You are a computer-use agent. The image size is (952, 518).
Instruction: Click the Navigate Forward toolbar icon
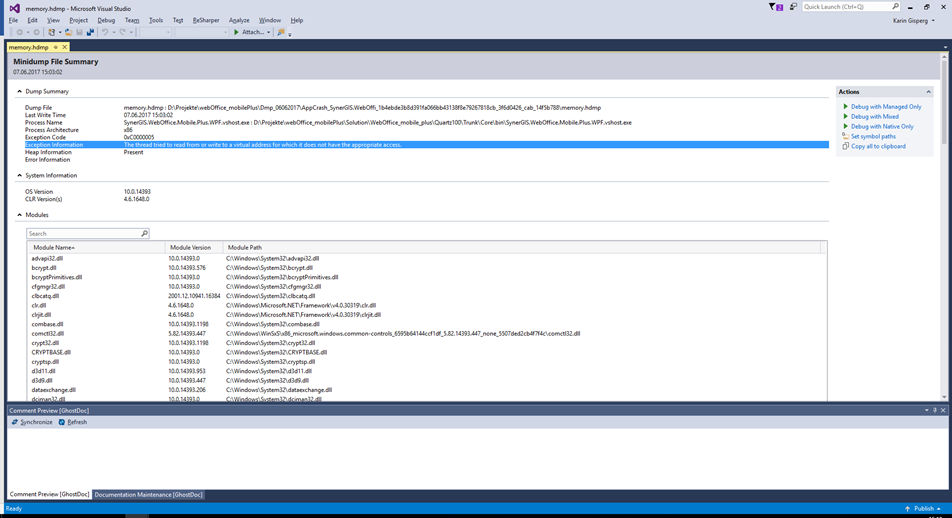pos(36,32)
